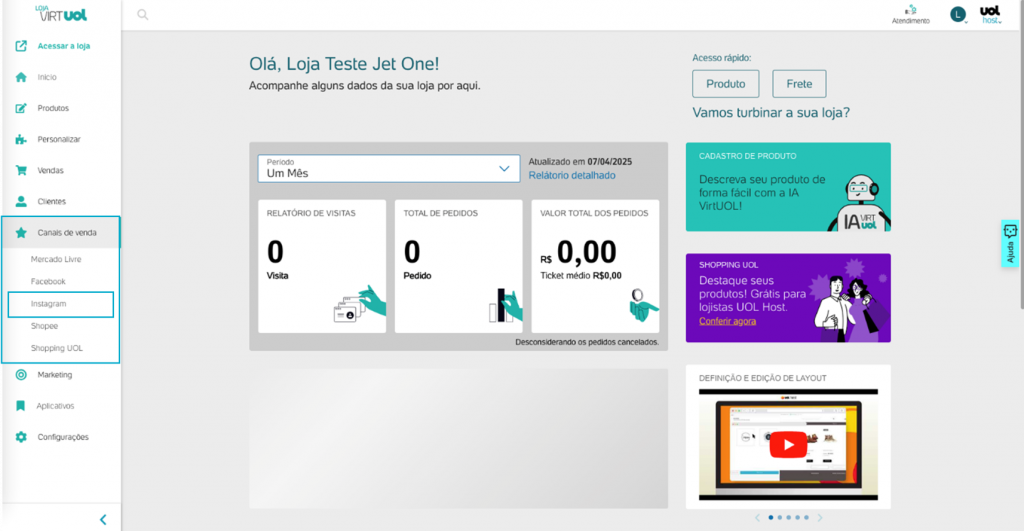Select Facebook sales channel
The image size is (1024, 531).
[48, 282]
